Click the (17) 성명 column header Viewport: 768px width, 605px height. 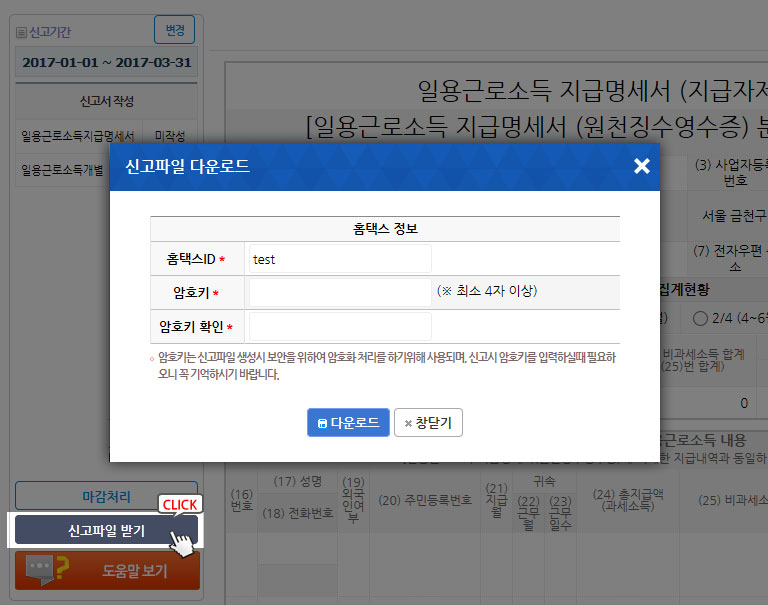297,482
